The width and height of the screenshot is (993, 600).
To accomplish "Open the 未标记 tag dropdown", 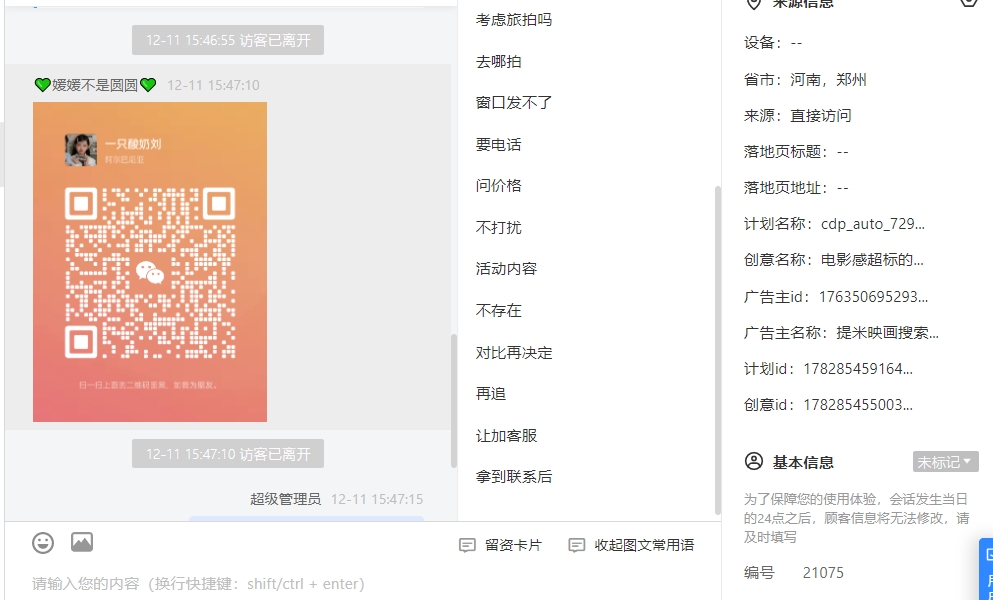I will (946, 462).
